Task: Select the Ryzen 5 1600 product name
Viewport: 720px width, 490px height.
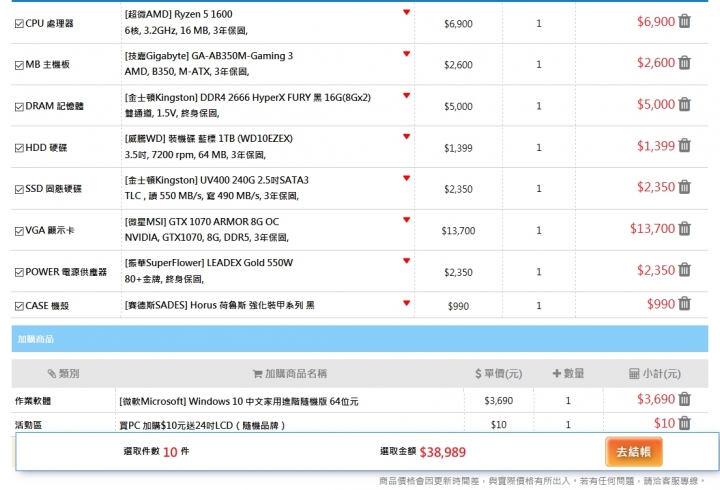Action: [x=178, y=14]
